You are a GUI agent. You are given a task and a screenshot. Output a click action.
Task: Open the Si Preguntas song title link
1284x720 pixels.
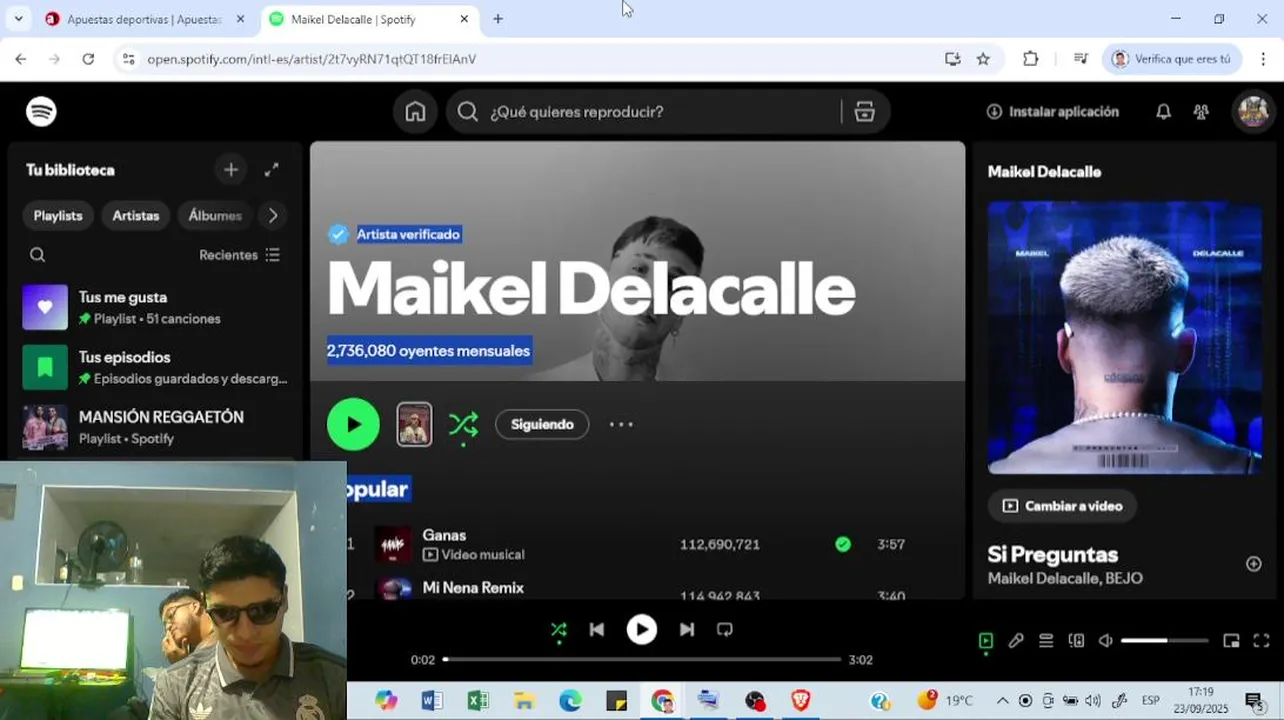[x=1053, y=554]
